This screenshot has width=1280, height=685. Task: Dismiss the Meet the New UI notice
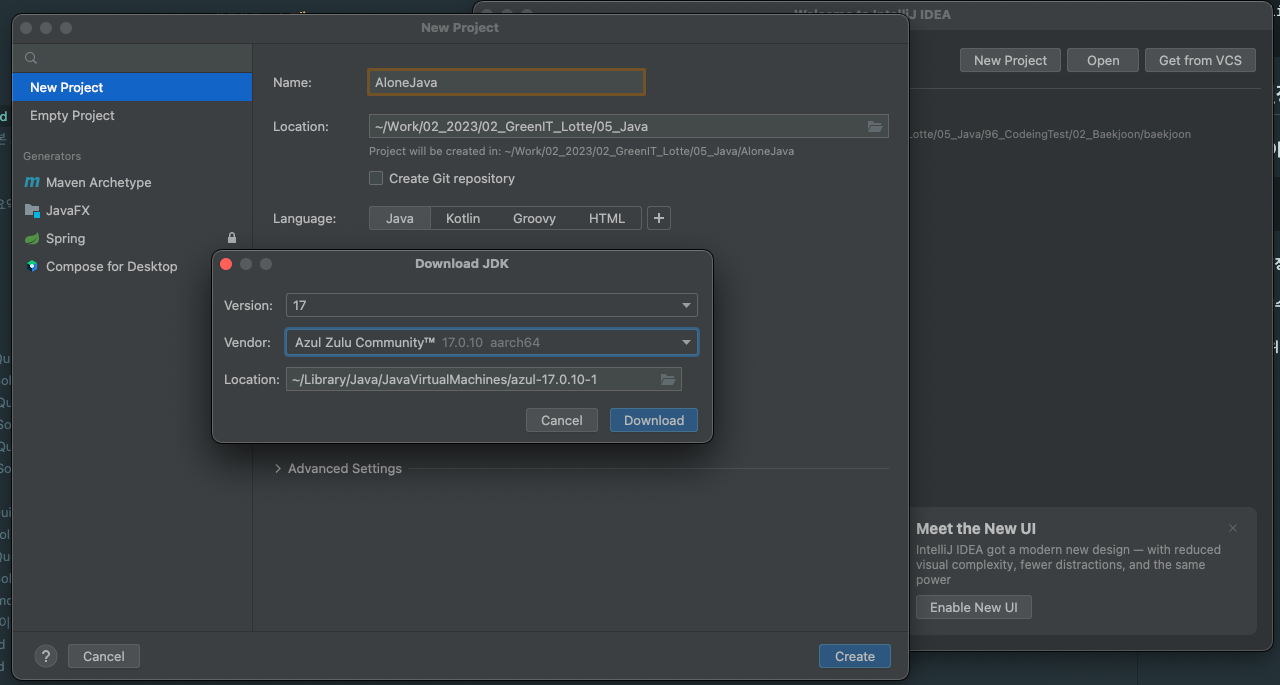tap(1233, 528)
